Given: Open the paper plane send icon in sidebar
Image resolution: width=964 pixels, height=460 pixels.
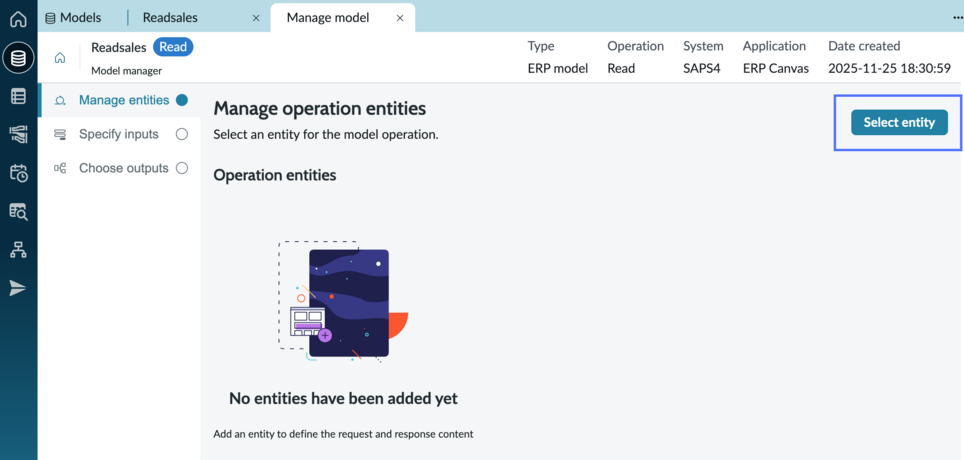Looking at the screenshot, I should 18,288.
